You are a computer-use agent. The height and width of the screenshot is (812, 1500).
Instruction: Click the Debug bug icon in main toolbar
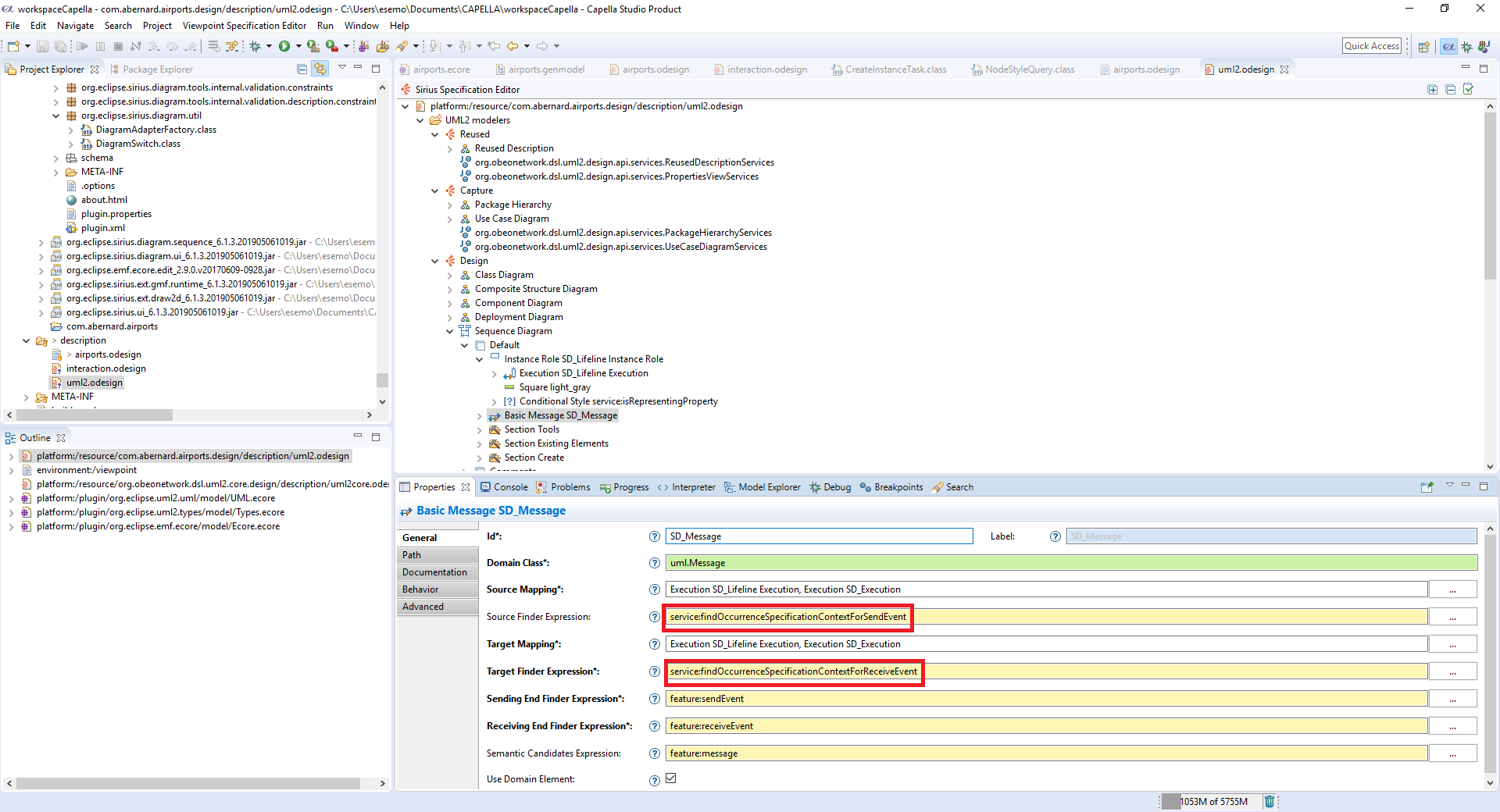pos(255,46)
